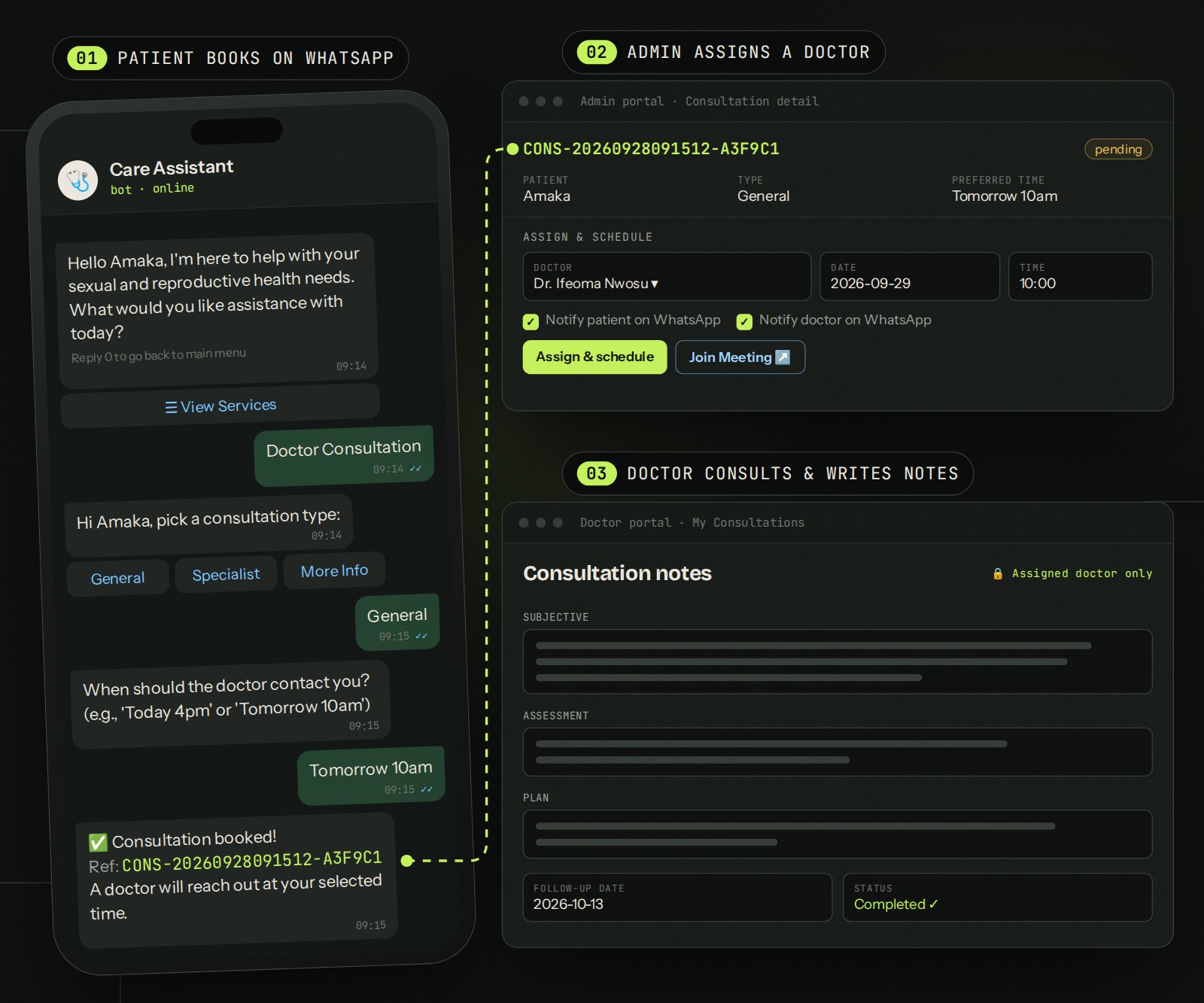
Task: Tap the More Info button
Action: pyautogui.click(x=334, y=570)
